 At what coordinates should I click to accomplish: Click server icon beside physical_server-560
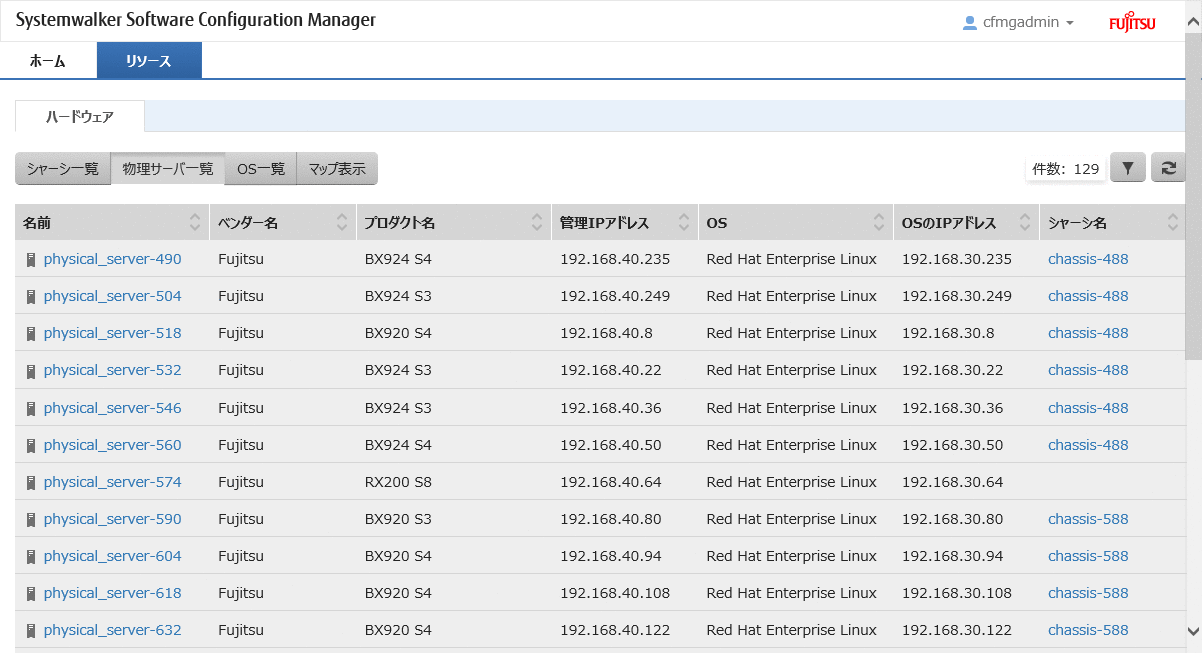(x=31, y=445)
